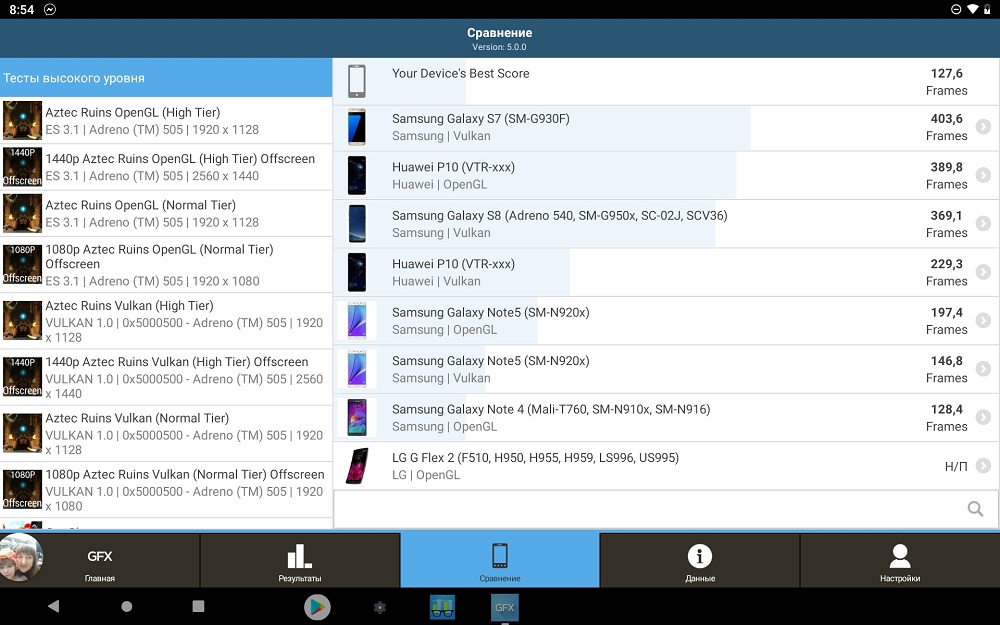Open details arrow for Samsung Galaxy S7

tap(983, 127)
